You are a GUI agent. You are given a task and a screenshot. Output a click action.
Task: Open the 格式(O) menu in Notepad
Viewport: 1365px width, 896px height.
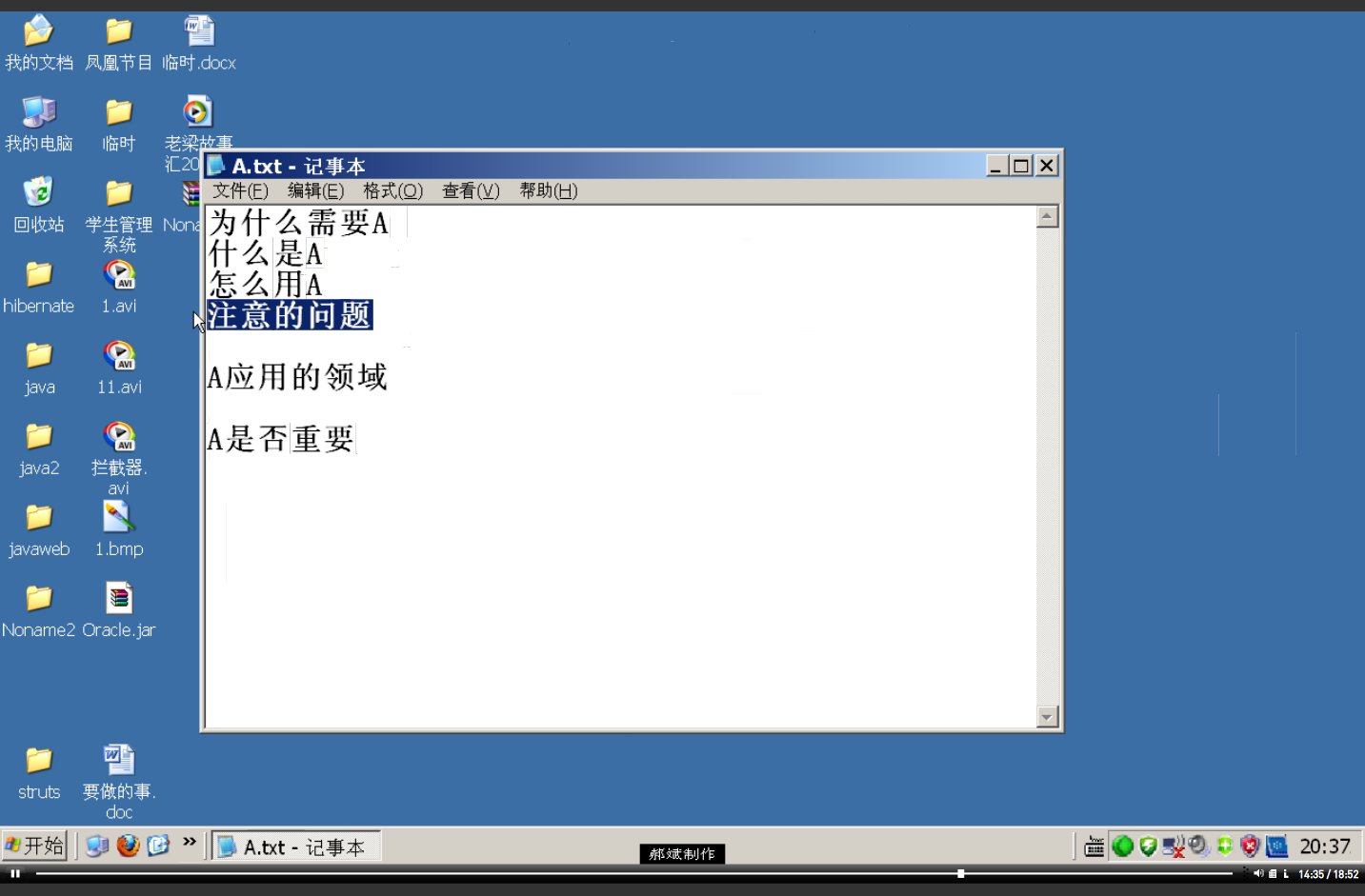[392, 191]
